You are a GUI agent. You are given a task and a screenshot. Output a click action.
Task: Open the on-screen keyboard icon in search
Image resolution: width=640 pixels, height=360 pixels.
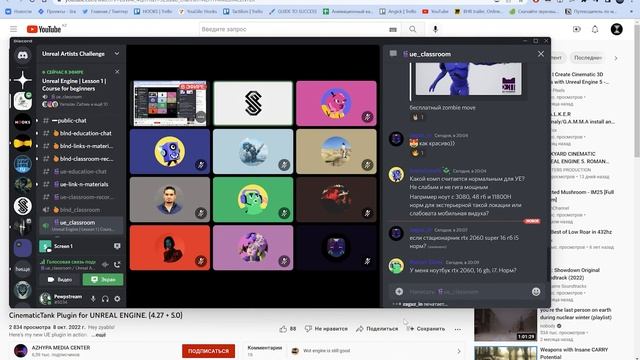click(393, 29)
